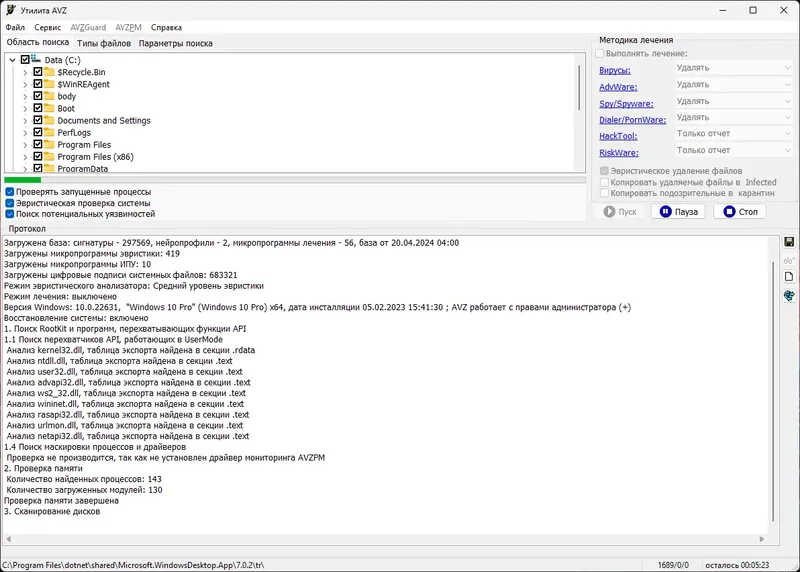Switch to the 'Параметры поиска' tab
The image size is (800, 572).
(x=176, y=43)
